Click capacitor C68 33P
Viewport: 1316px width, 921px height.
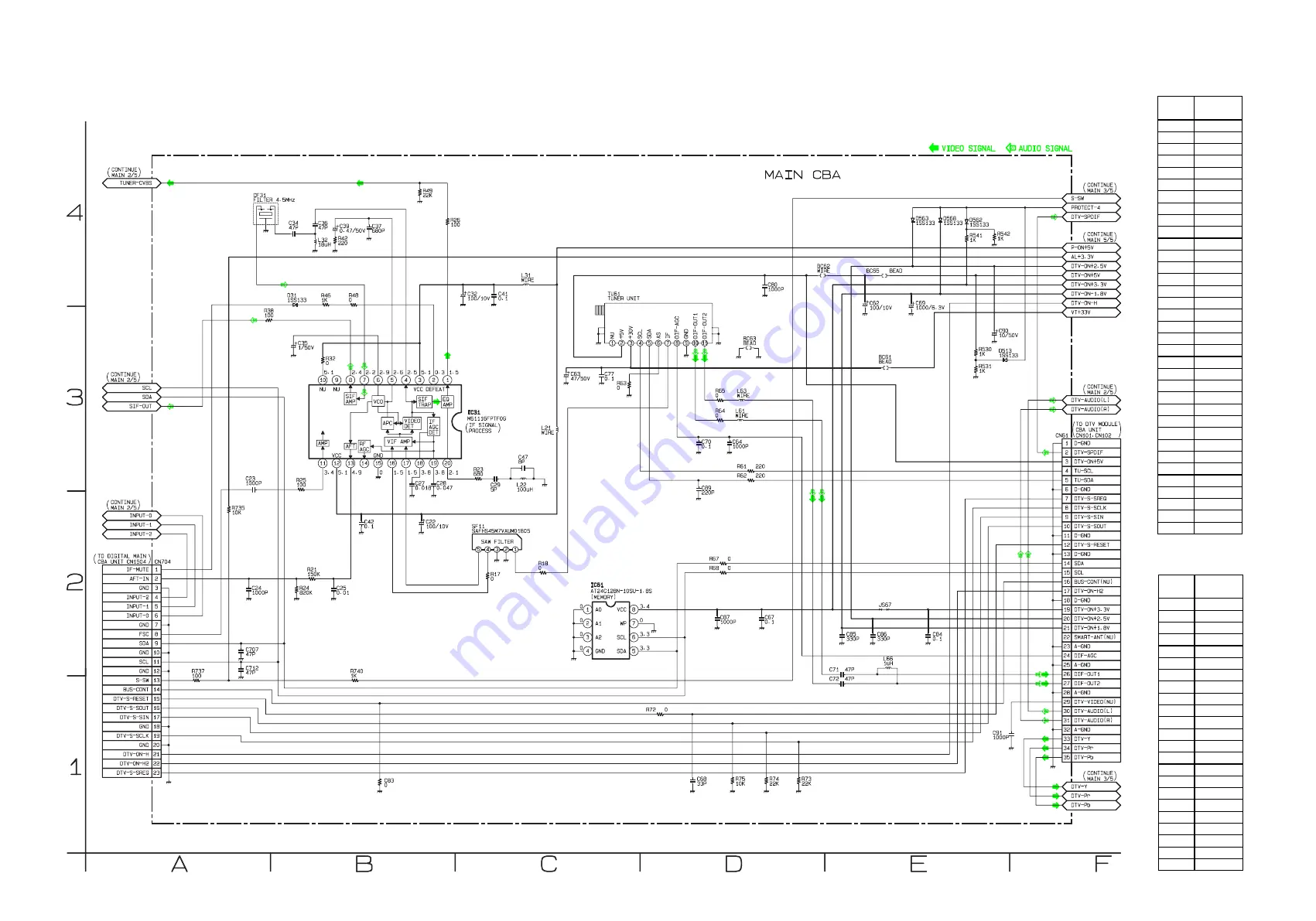point(699,782)
